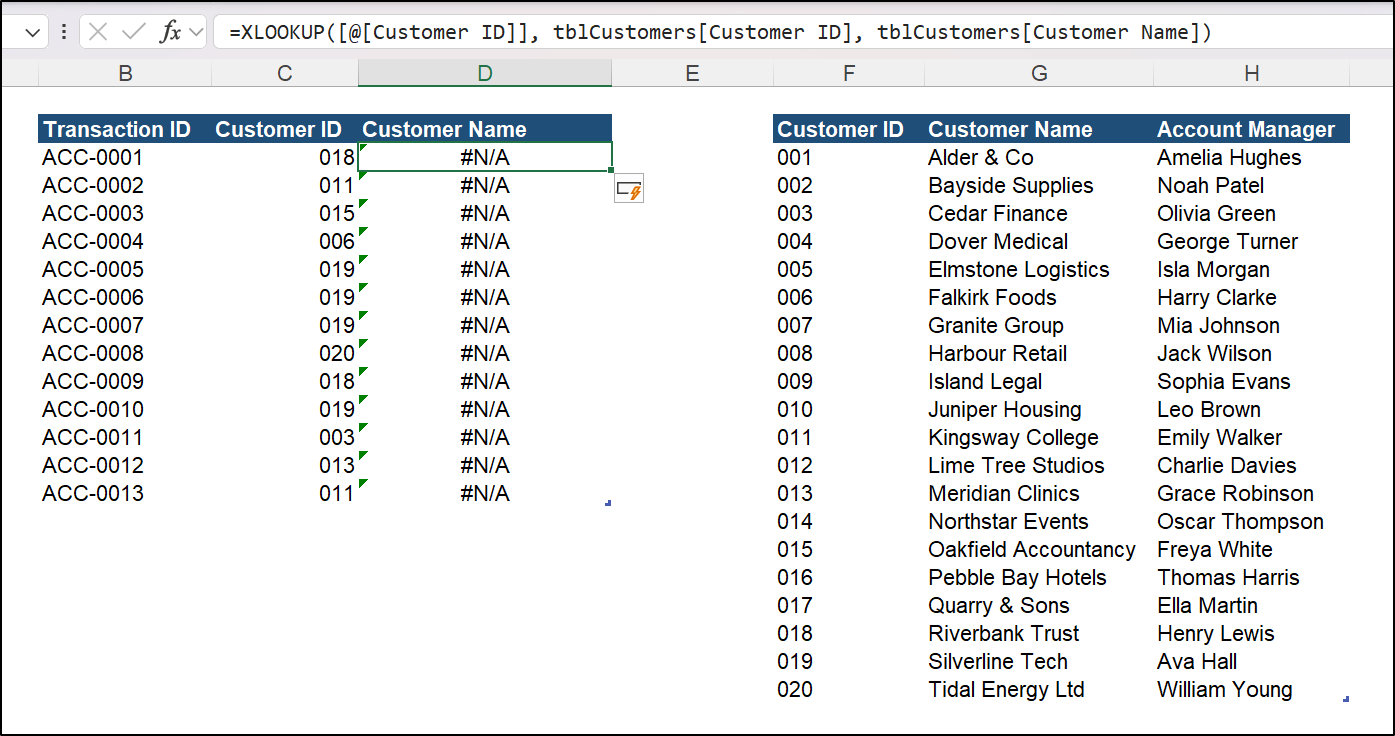1395x736 pixels.
Task: Select Harbour Retail cell
Action: tap(1039, 353)
